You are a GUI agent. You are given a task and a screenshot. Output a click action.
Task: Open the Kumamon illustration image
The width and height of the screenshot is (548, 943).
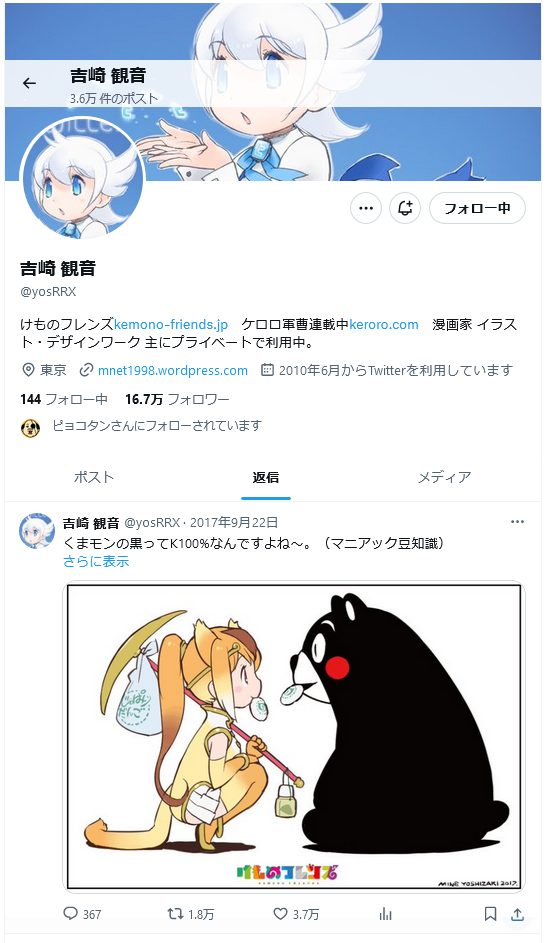[294, 737]
